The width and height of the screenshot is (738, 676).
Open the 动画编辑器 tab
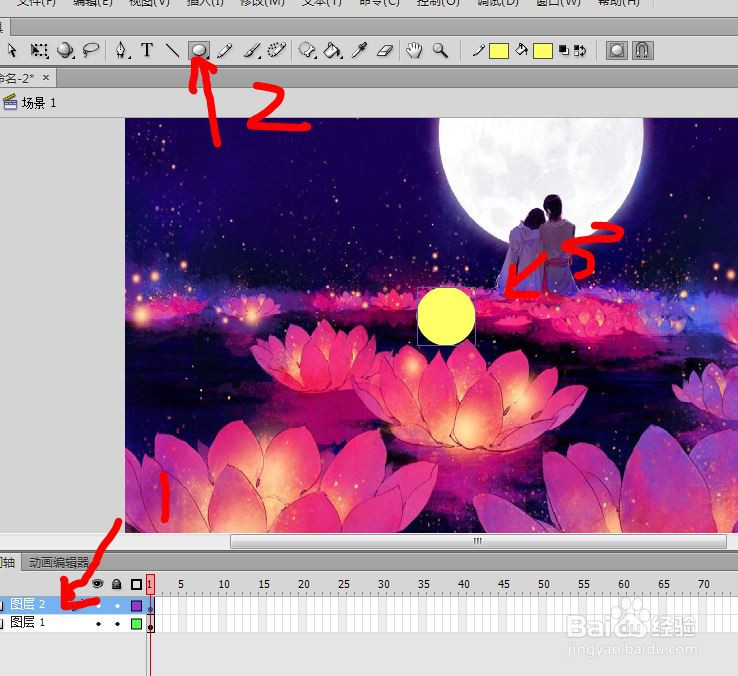coord(59,562)
